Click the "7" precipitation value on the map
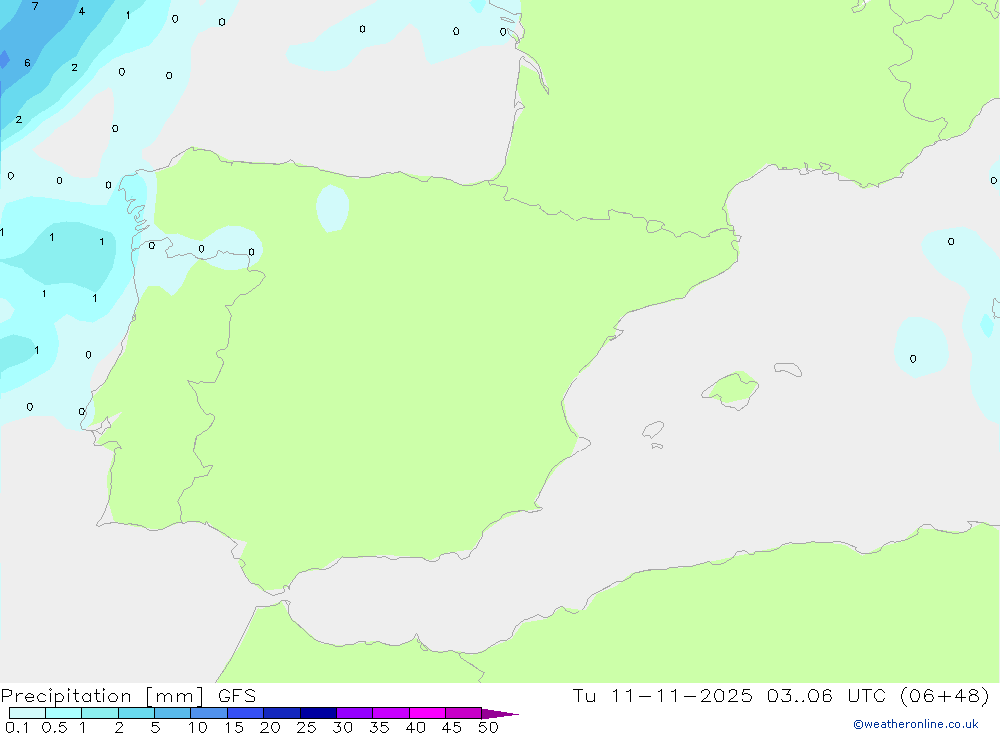Viewport: 1000px width, 733px height. tap(35, 6)
